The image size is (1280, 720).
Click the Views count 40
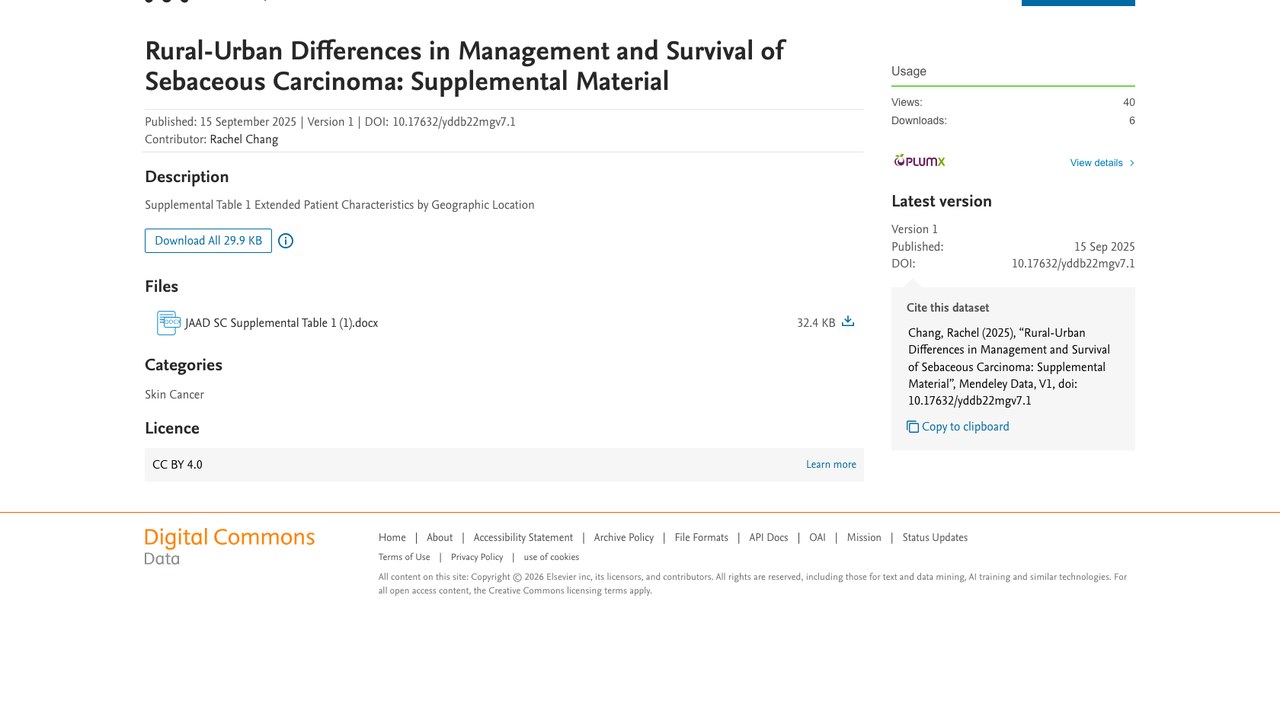1129,102
